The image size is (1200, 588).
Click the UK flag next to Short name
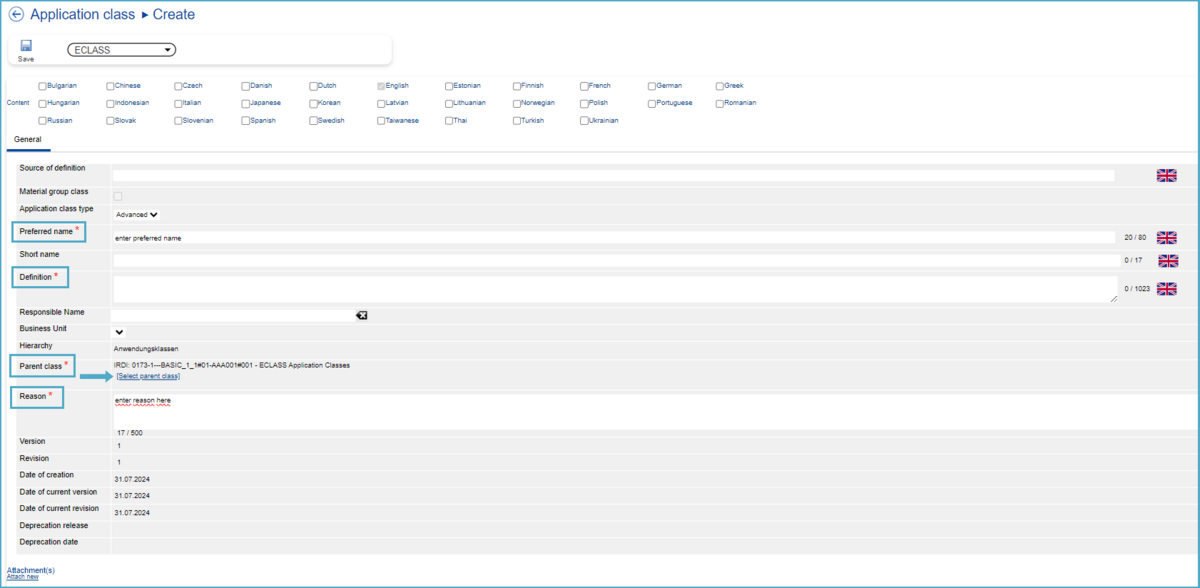pos(1166,260)
